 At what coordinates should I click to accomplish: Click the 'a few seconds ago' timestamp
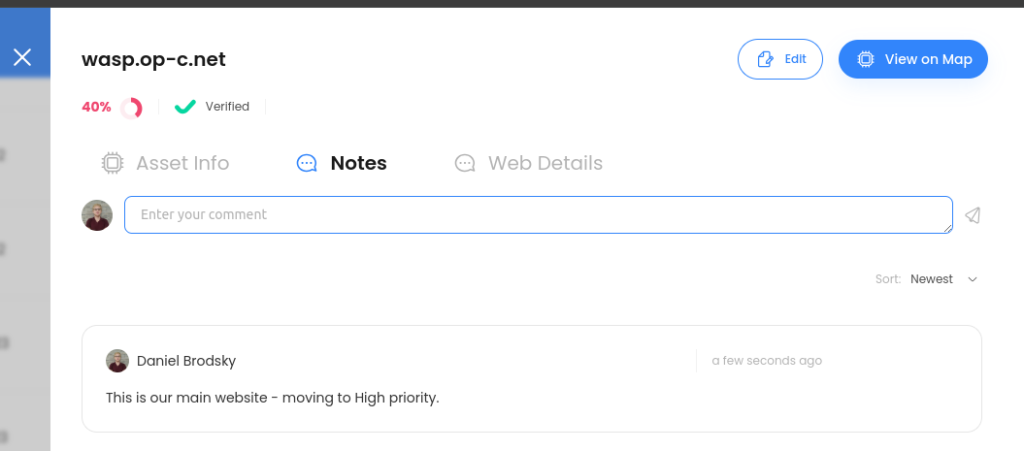767,361
